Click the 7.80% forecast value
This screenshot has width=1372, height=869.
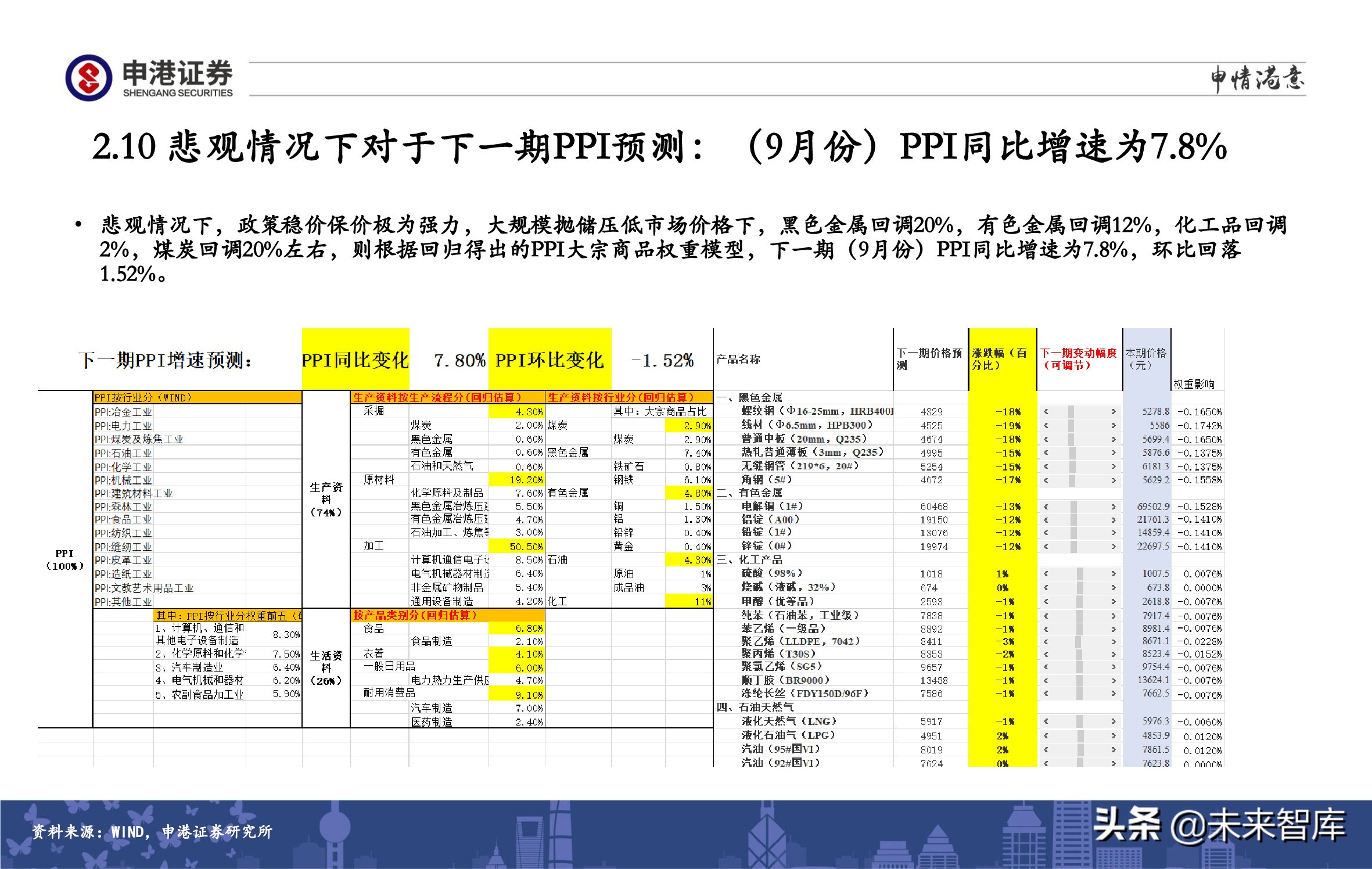tap(459, 361)
